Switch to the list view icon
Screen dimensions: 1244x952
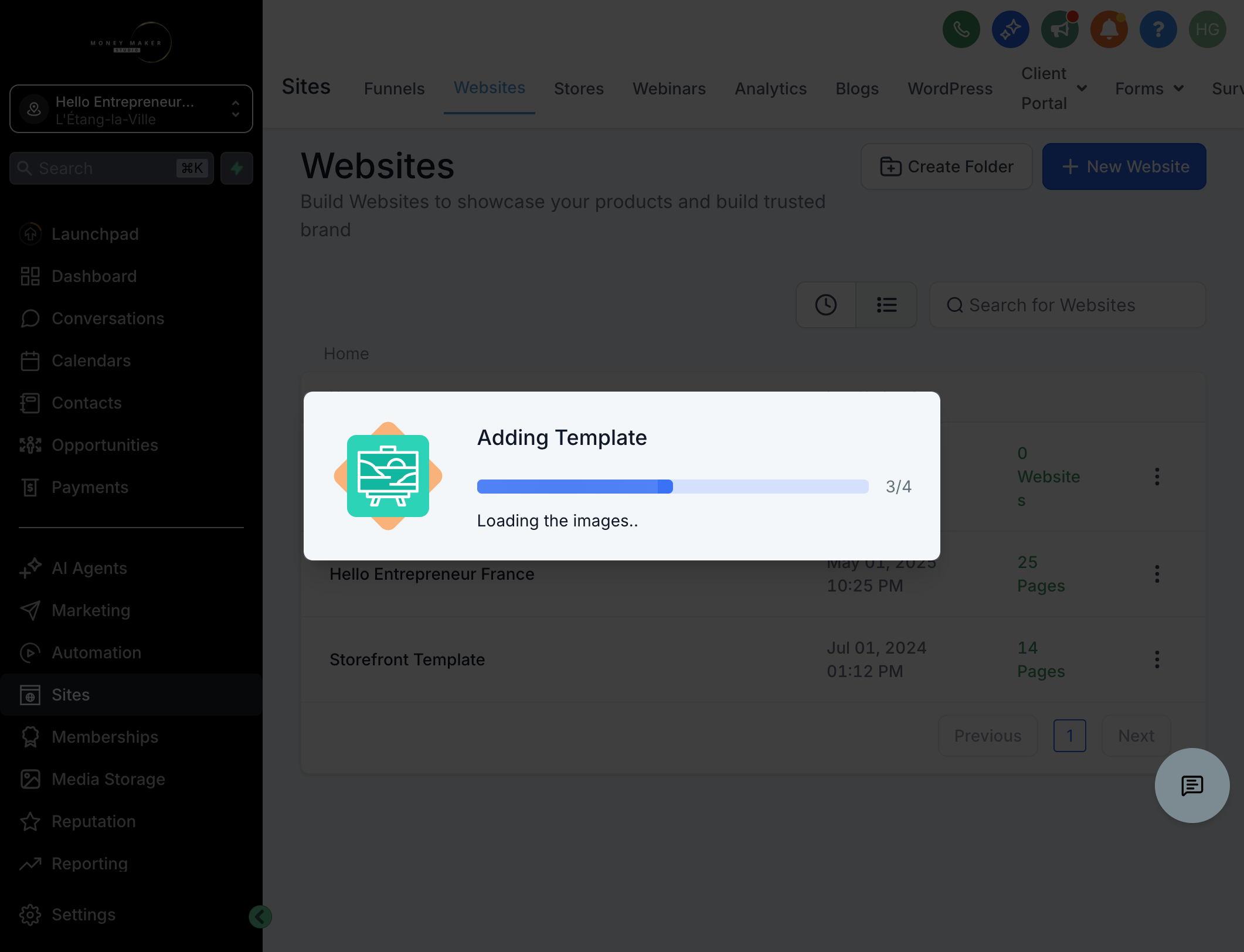coord(886,305)
